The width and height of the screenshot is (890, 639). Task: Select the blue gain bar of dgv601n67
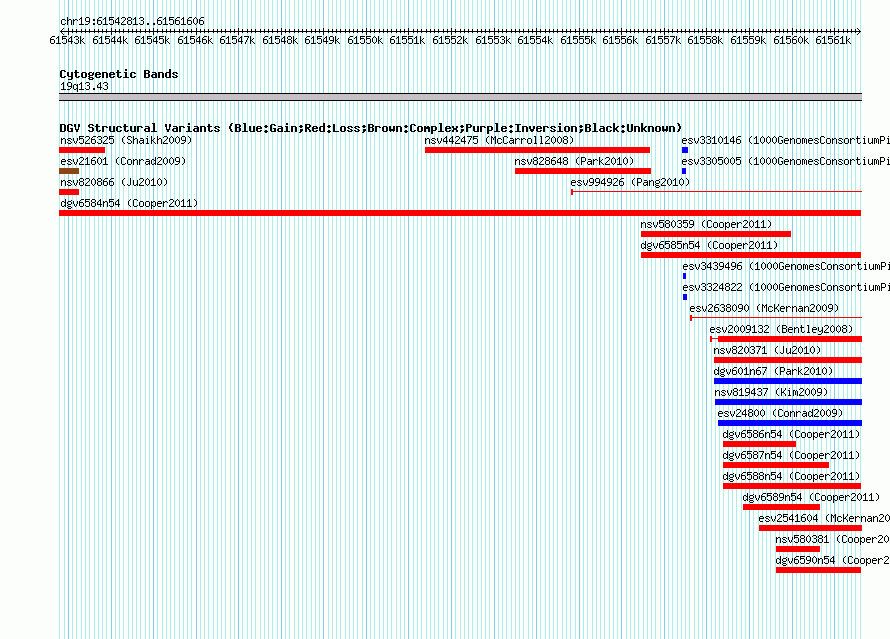pyautogui.click(x=788, y=381)
